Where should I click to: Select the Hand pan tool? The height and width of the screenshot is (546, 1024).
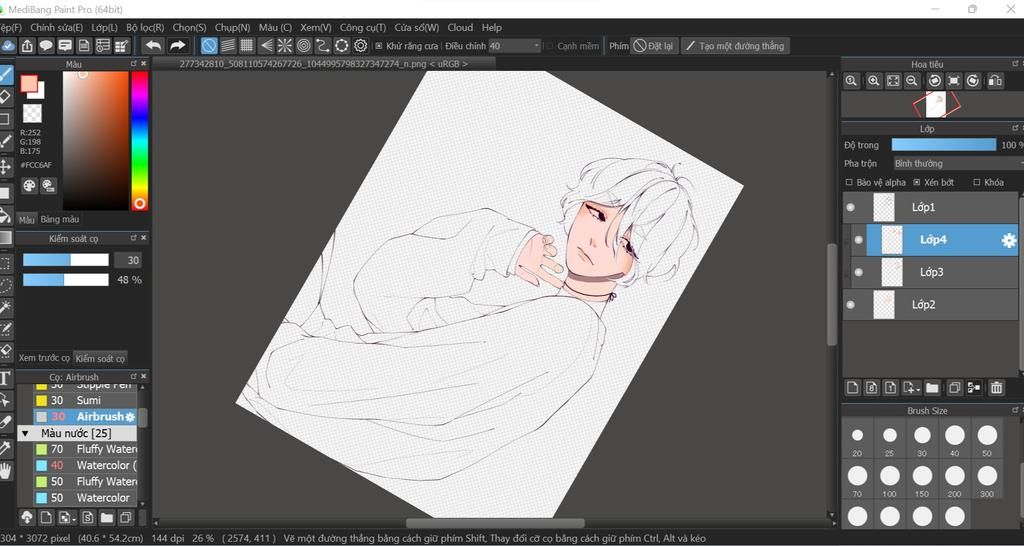pos(5,470)
